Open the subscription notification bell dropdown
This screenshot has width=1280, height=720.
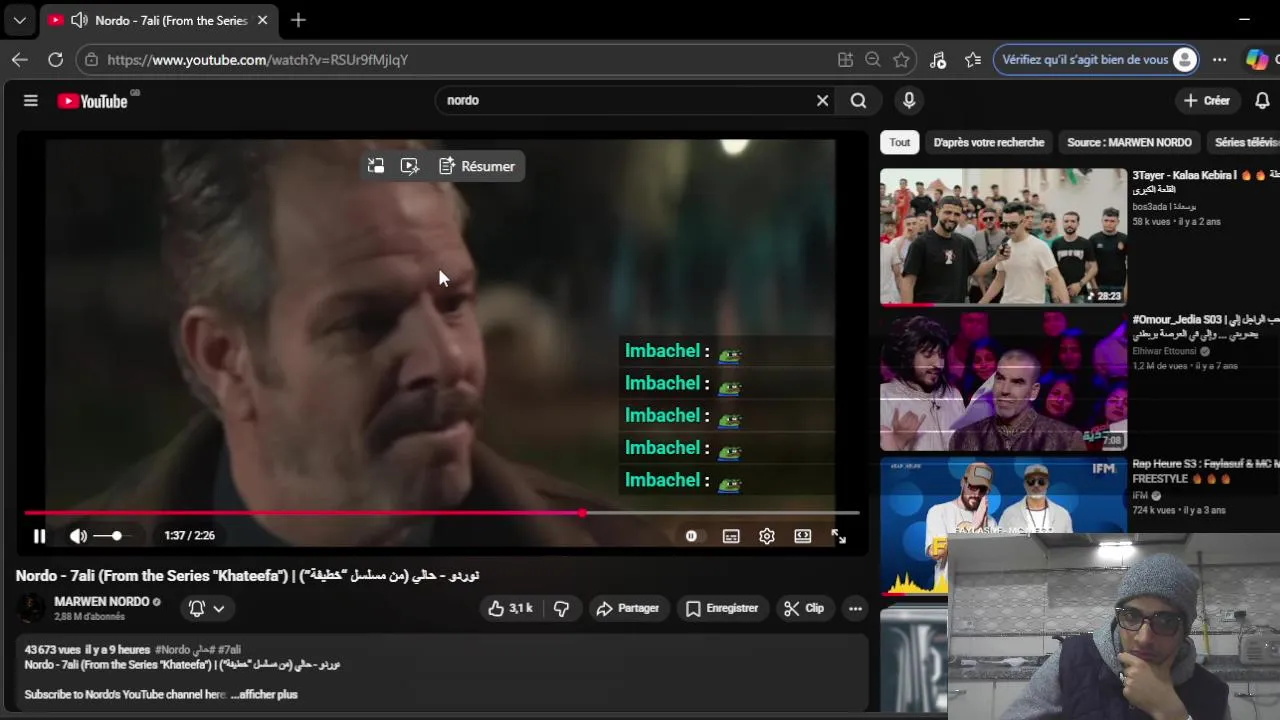pos(206,608)
